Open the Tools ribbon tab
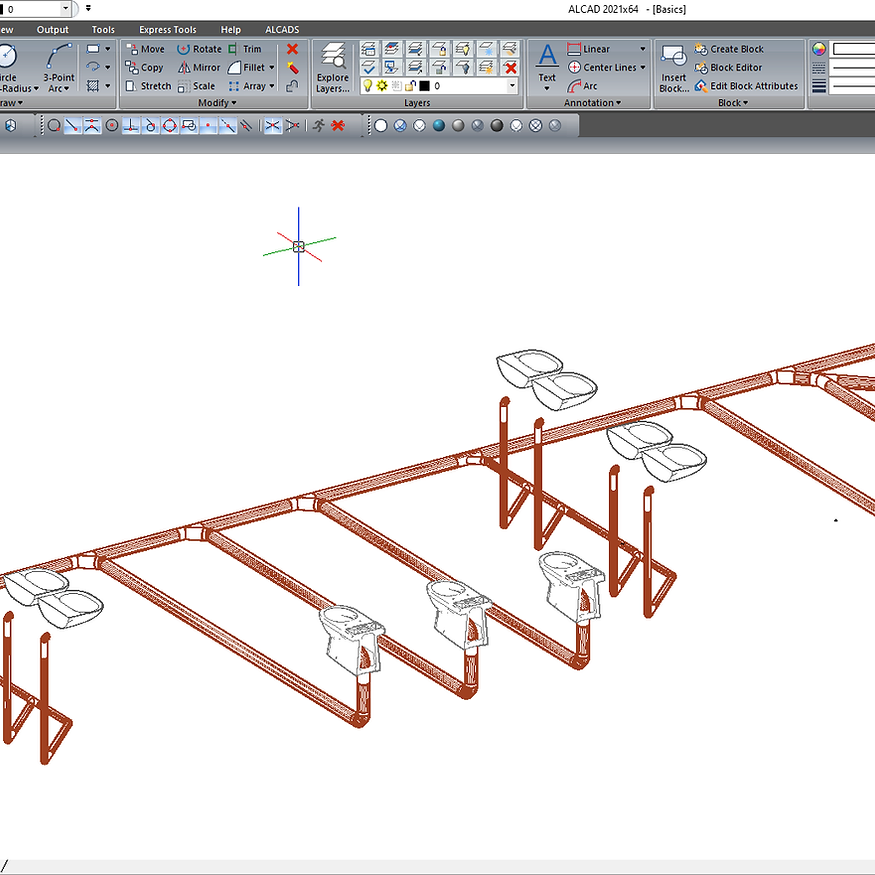This screenshot has height=875, width=875. coord(103,30)
